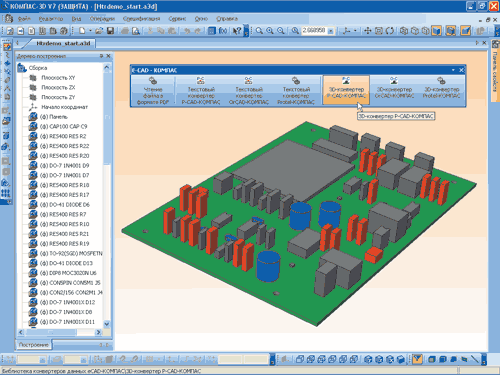Click the pan (move view) cross-arrows icon

tap(367, 31)
